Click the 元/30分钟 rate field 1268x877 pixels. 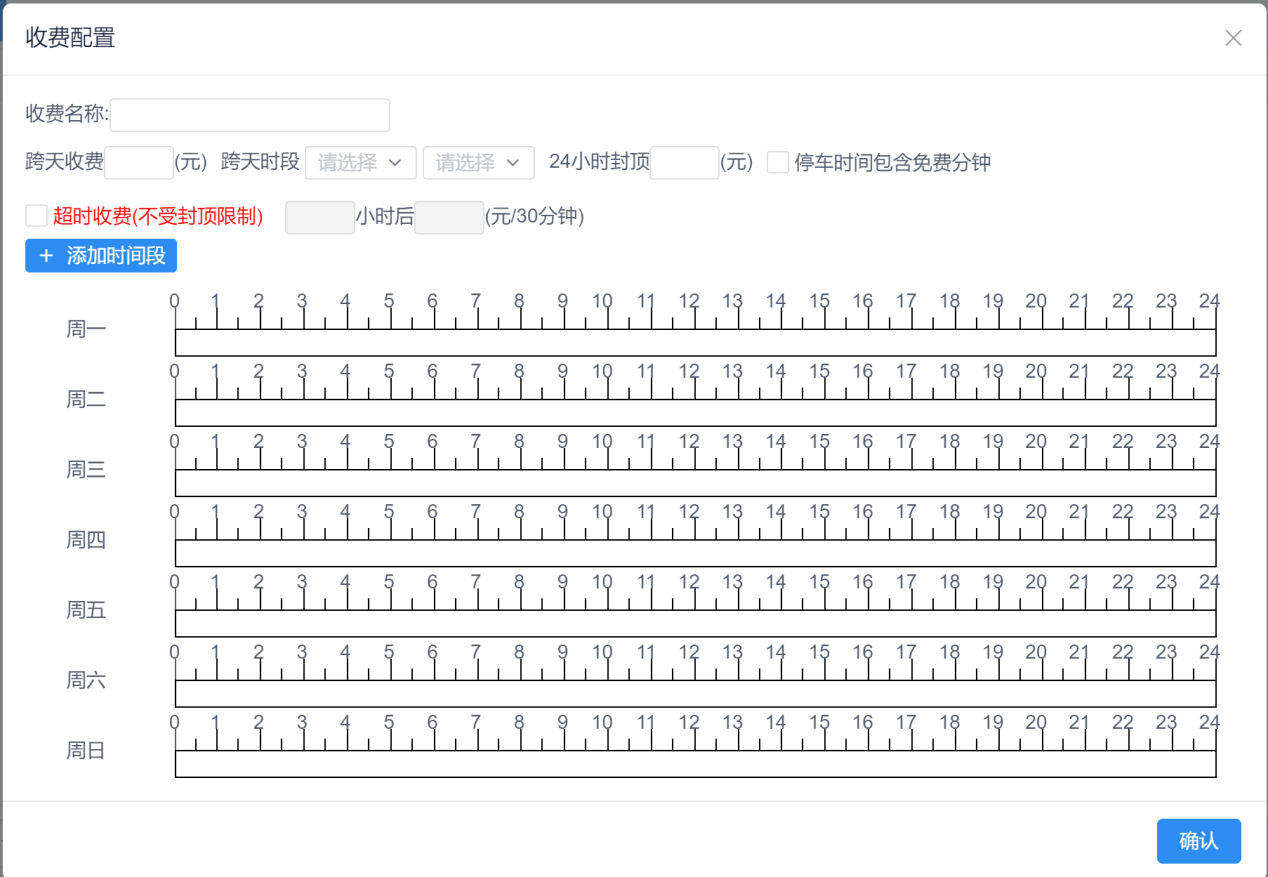[449, 217]
